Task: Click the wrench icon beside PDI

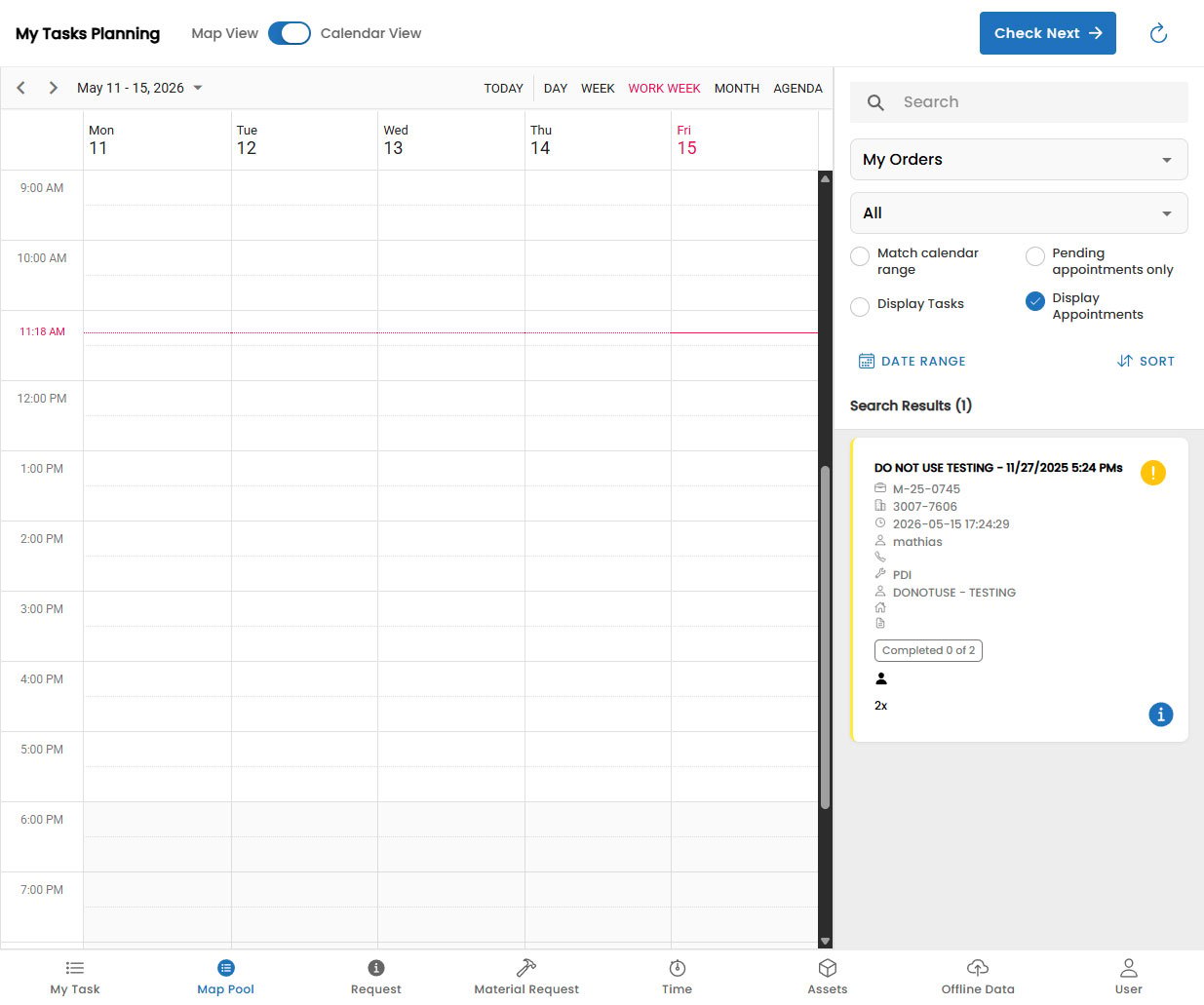Action: pos(880,574)
